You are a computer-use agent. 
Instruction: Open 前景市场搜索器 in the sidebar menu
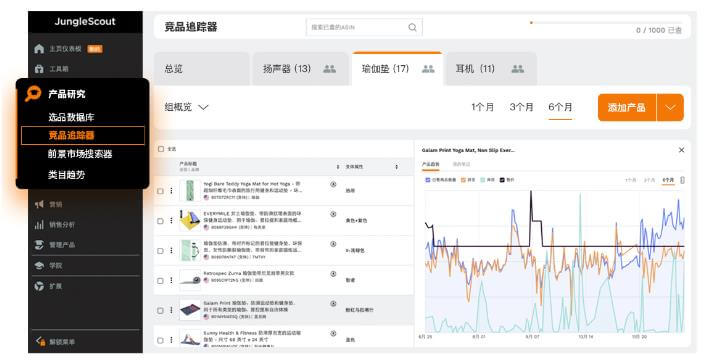pyautogui.click(x=80, y=154)
